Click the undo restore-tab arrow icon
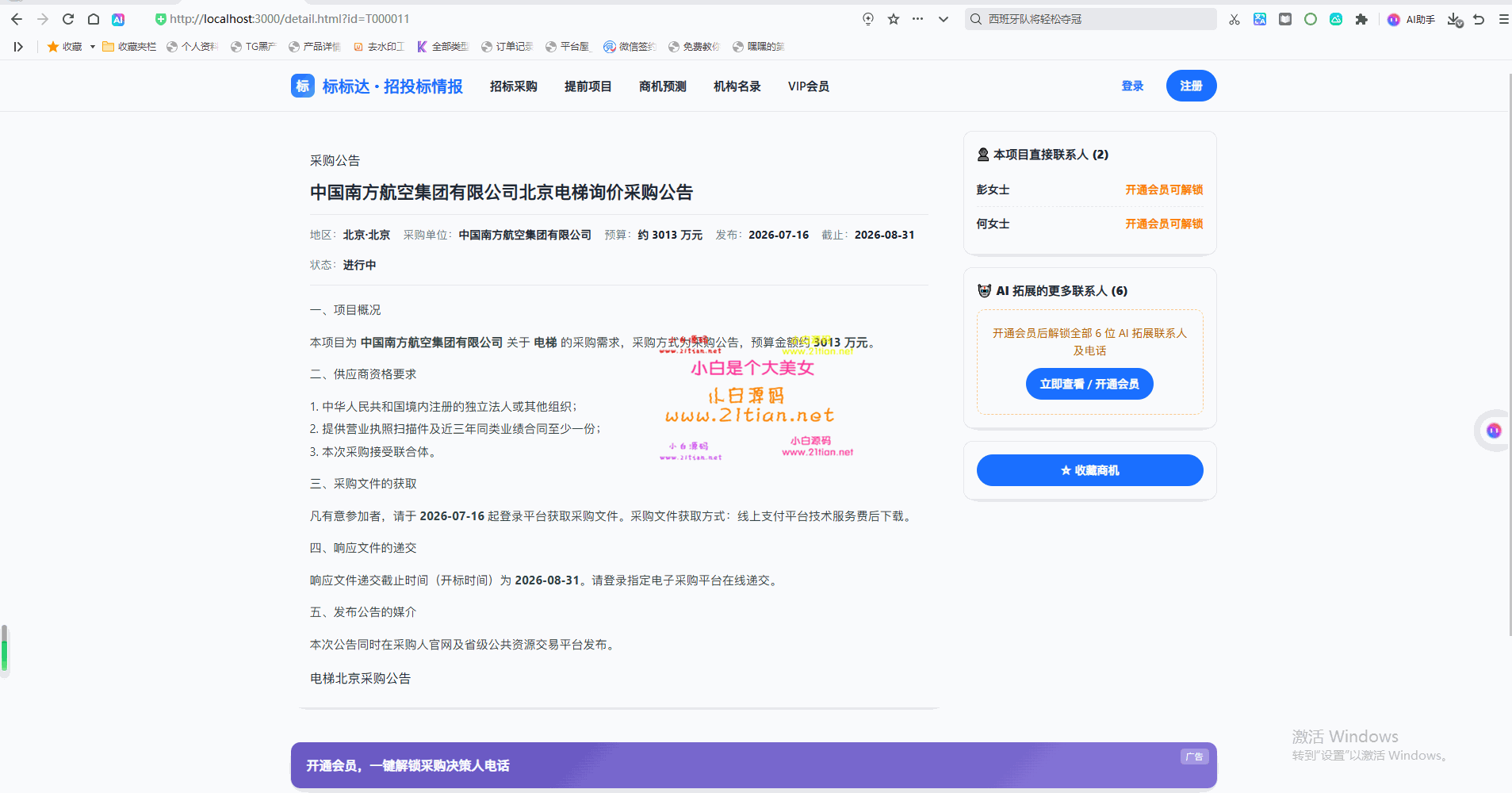Screen dimensions: 1512x793 tap(1479, 19)
